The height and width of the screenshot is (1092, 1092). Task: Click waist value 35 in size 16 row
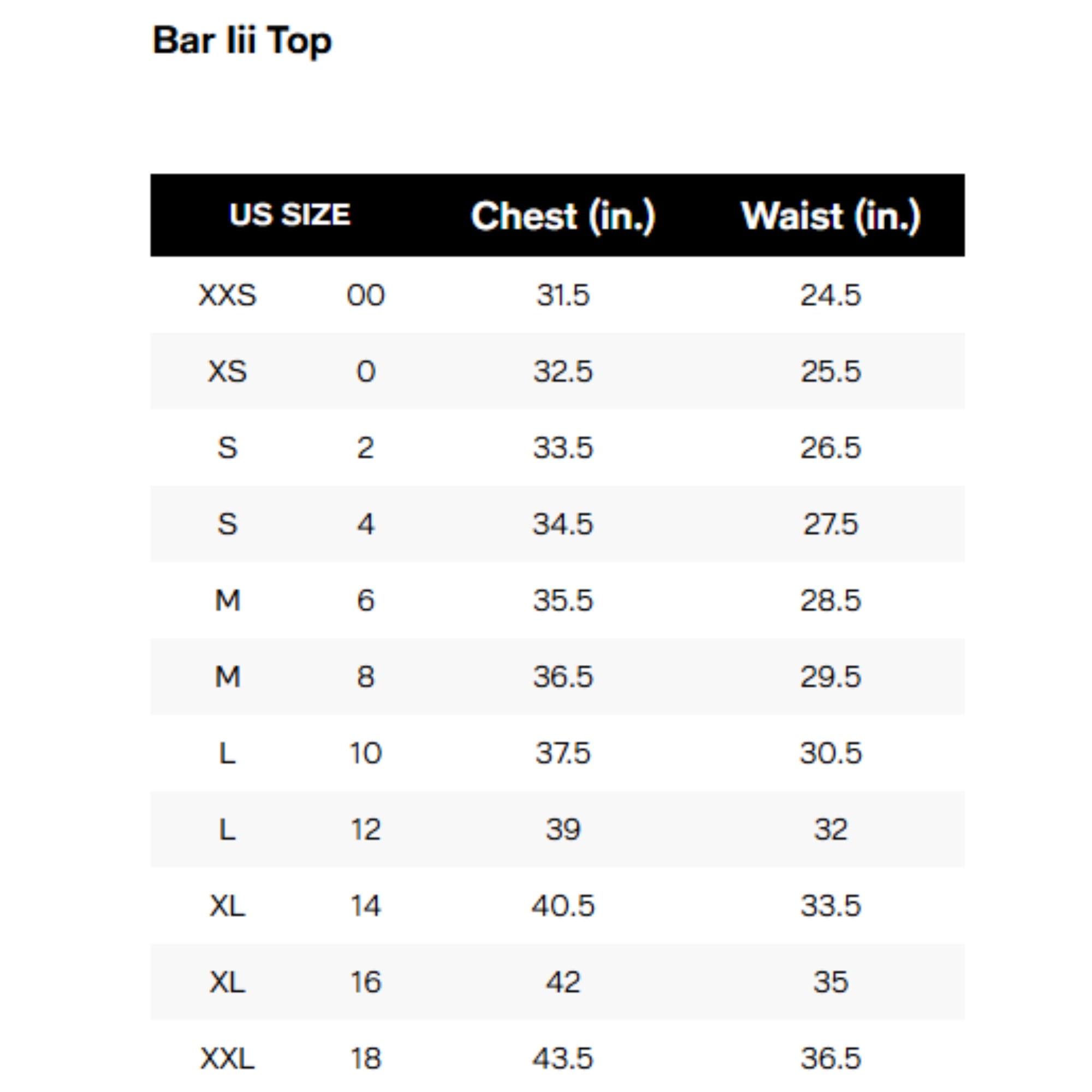point(830,982)
